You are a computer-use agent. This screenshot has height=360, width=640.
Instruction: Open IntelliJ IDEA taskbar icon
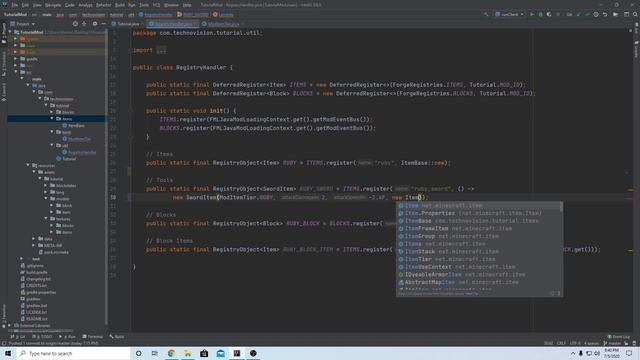click(237, 353)
